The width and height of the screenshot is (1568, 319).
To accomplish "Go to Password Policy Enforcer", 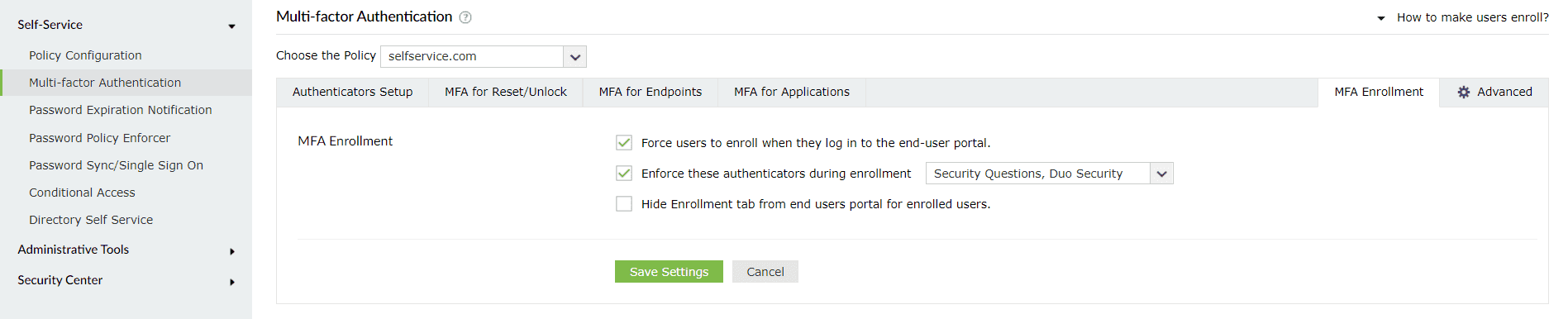I will pyautogui.click(x=99, y=138).
